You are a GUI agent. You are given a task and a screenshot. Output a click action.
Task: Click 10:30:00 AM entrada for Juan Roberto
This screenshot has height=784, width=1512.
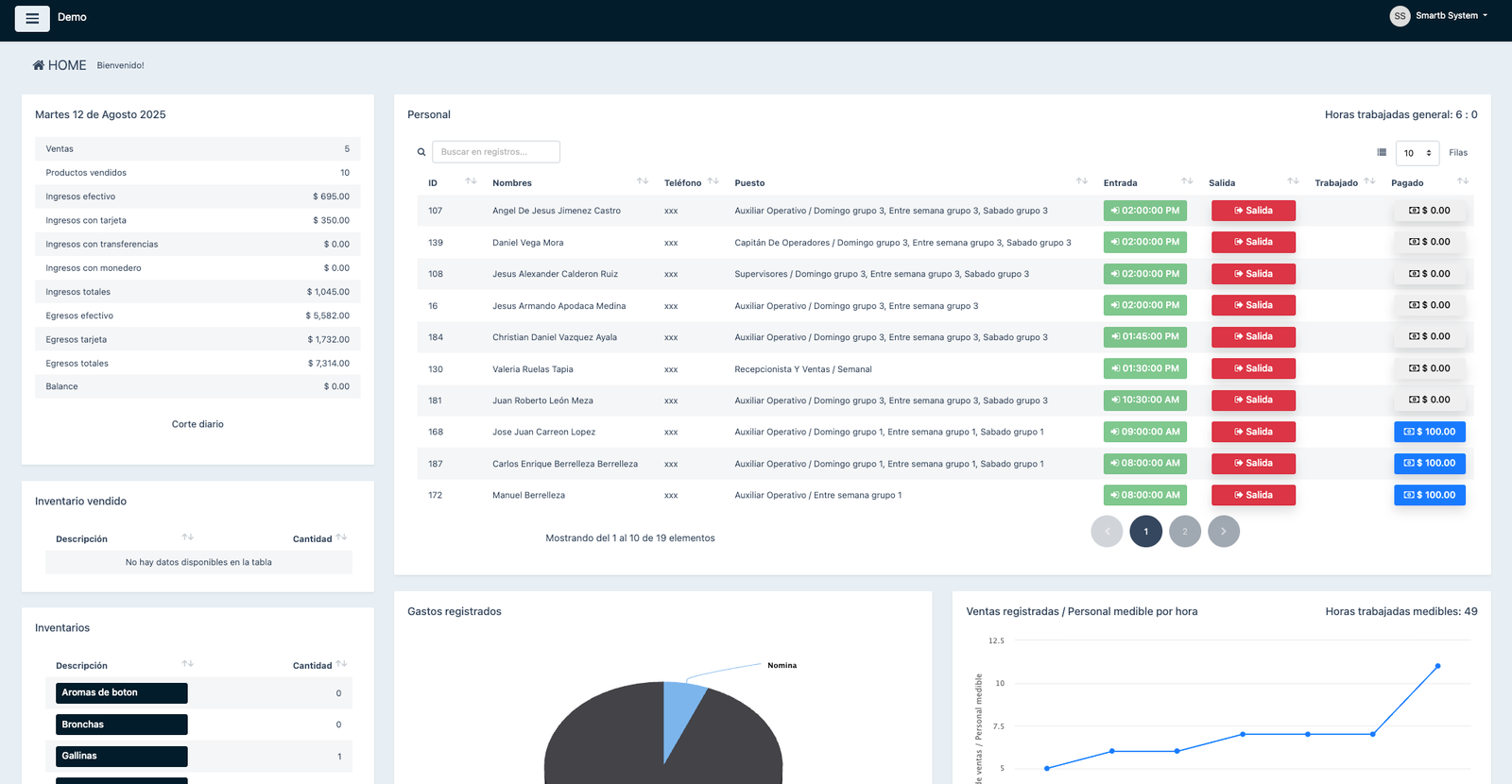coord(1145,401)
